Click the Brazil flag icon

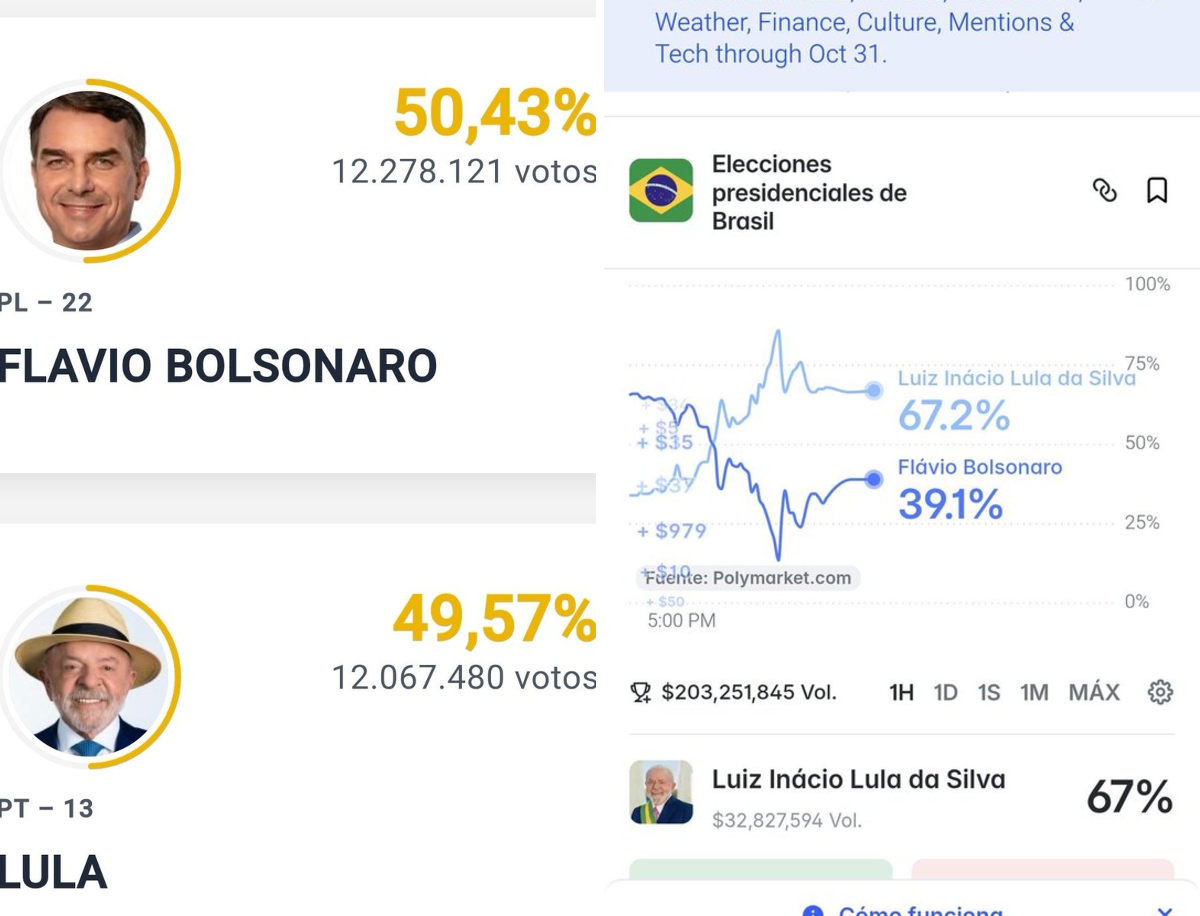click(x=661, y=190)
